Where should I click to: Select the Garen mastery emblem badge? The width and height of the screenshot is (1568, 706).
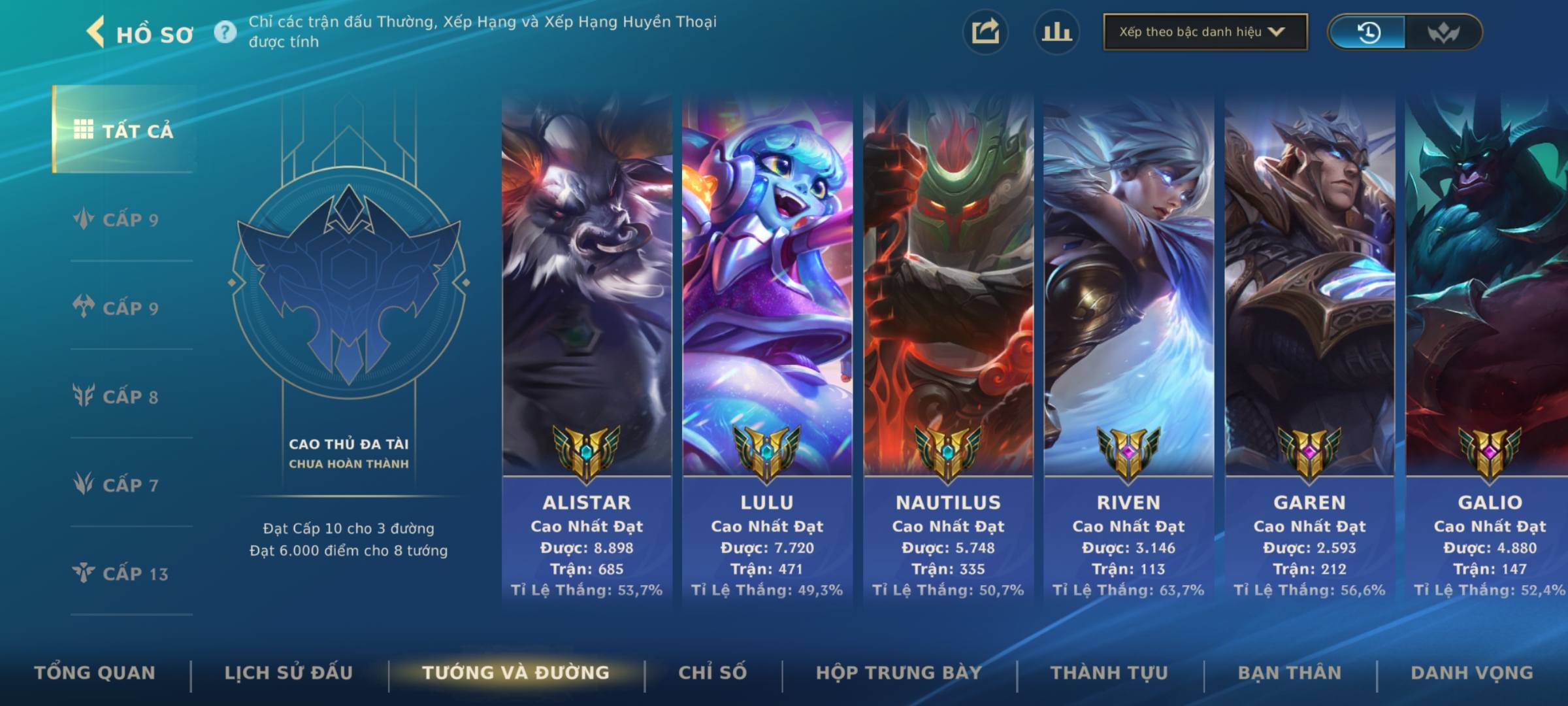coord(1309,452)
